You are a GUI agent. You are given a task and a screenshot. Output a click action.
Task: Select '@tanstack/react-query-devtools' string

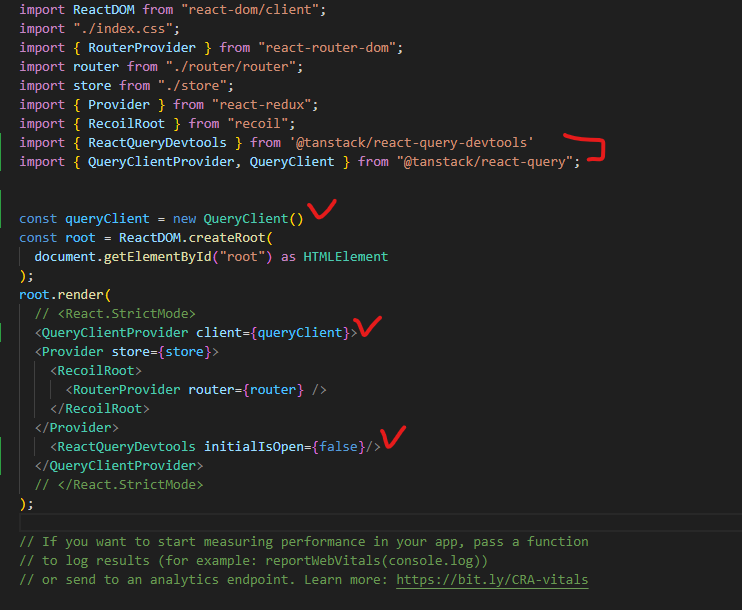pos(412,142)
